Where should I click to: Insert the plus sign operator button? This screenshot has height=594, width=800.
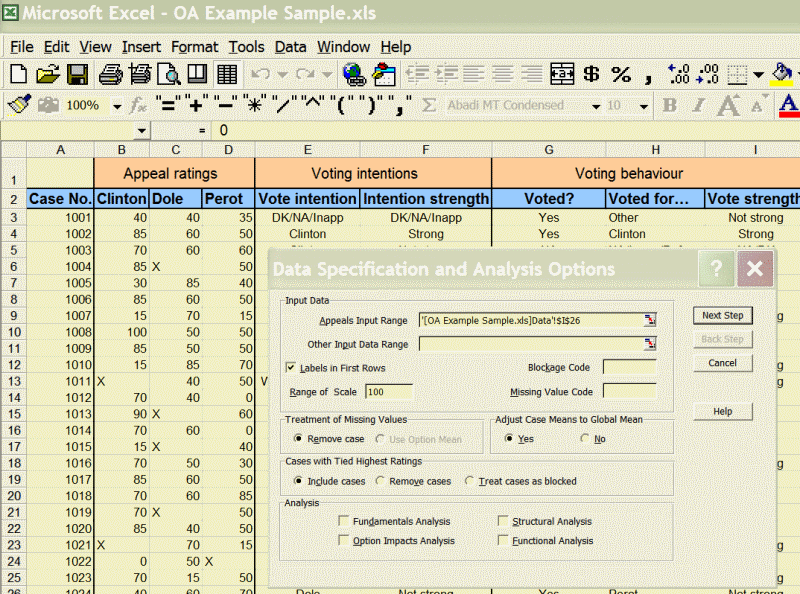tap(196, 104)
